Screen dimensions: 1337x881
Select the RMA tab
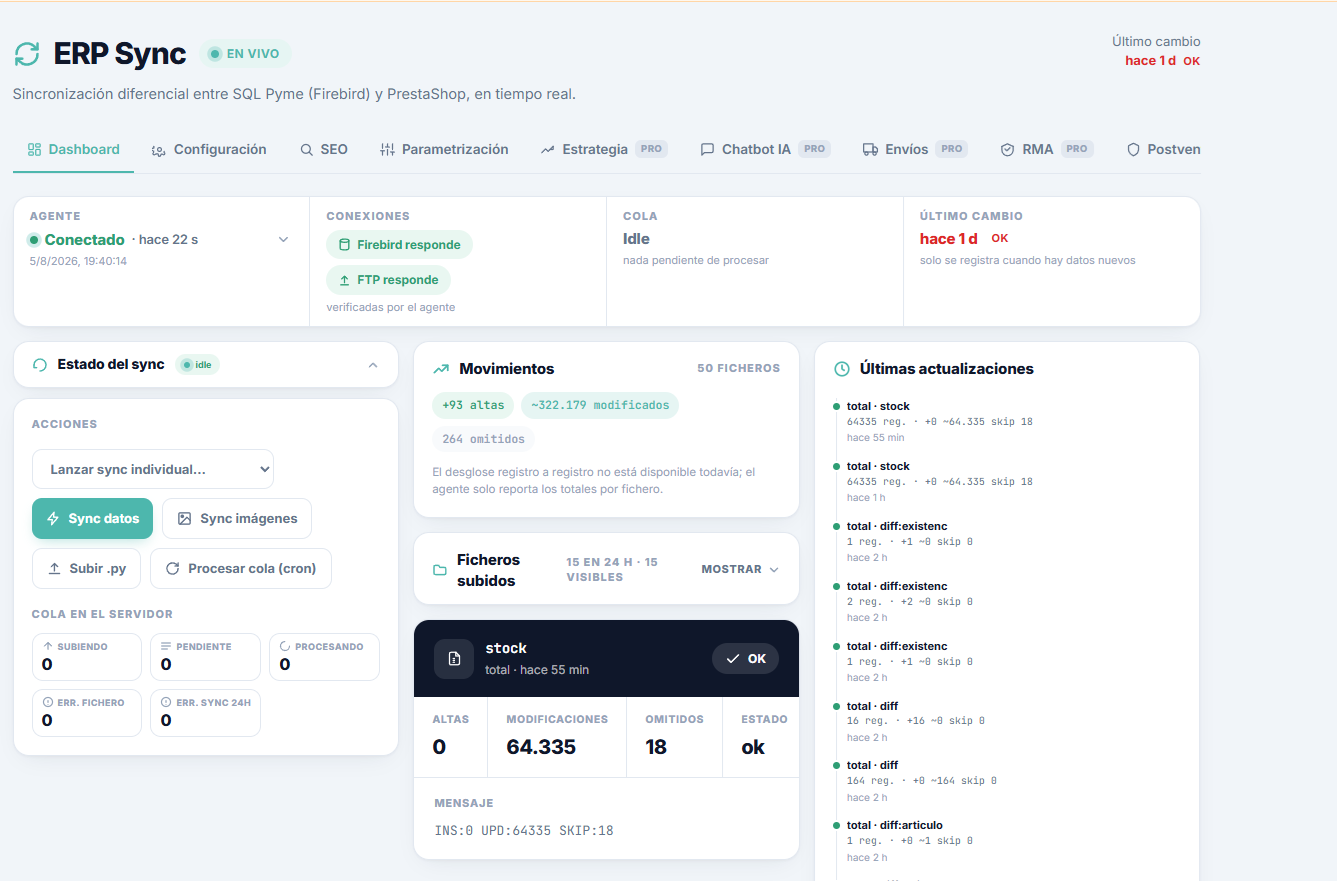(x=1046, y=149)
